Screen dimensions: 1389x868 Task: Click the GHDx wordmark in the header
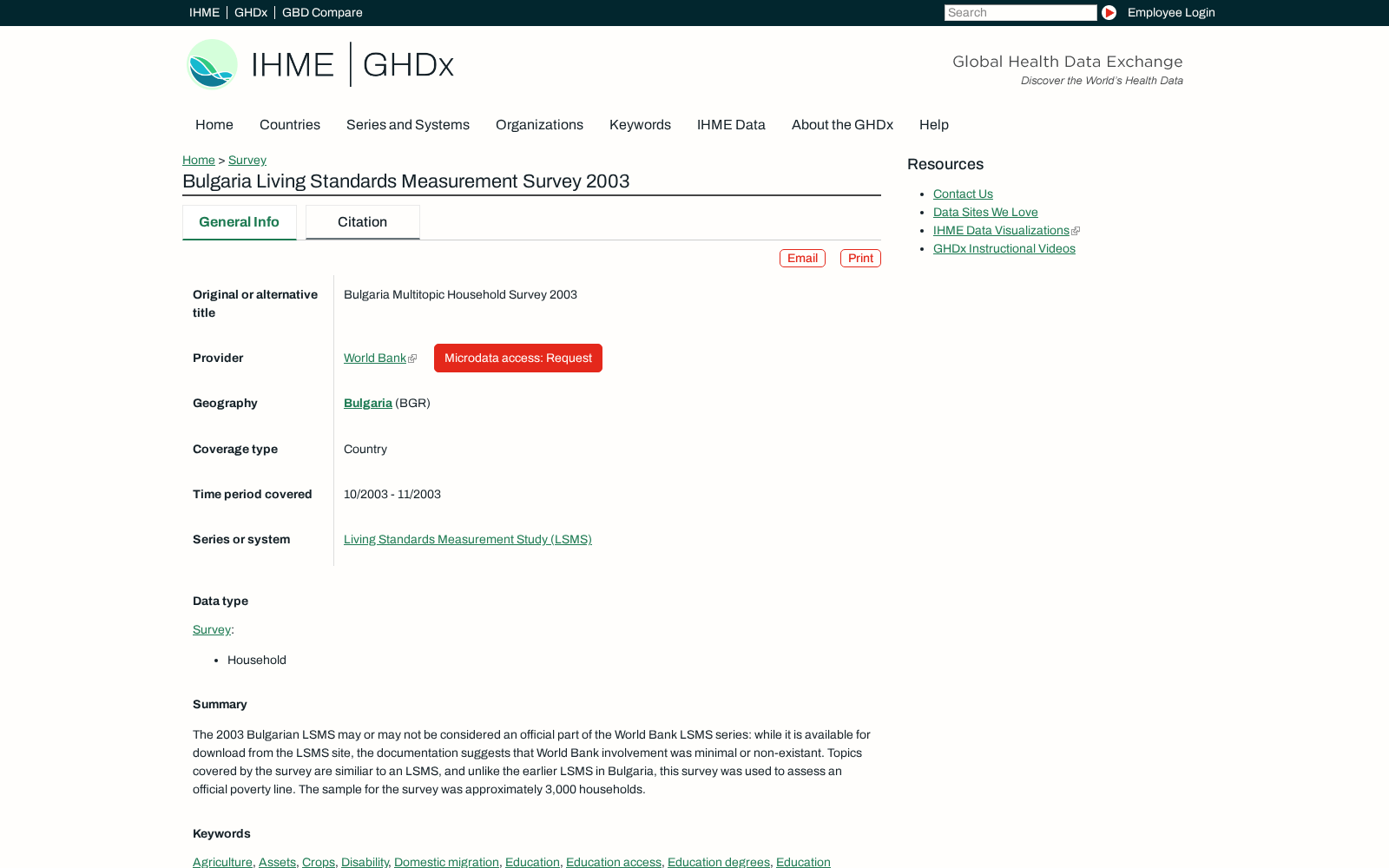[408, 64]
